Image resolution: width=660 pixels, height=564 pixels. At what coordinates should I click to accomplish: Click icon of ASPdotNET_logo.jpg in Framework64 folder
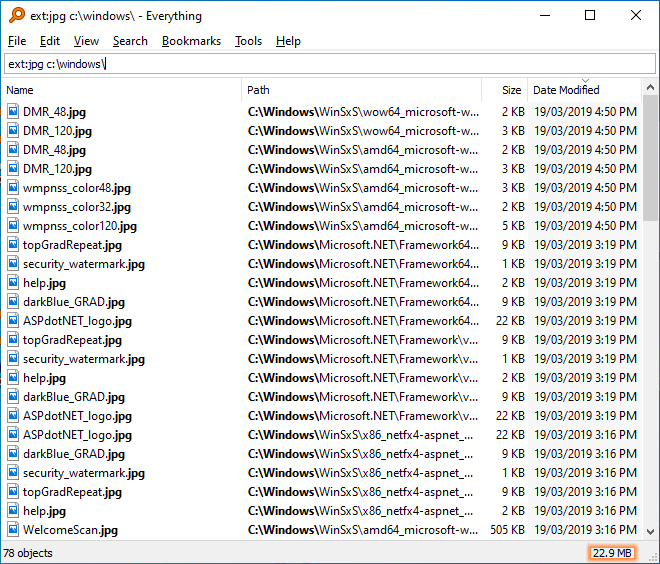click(13, 321)
